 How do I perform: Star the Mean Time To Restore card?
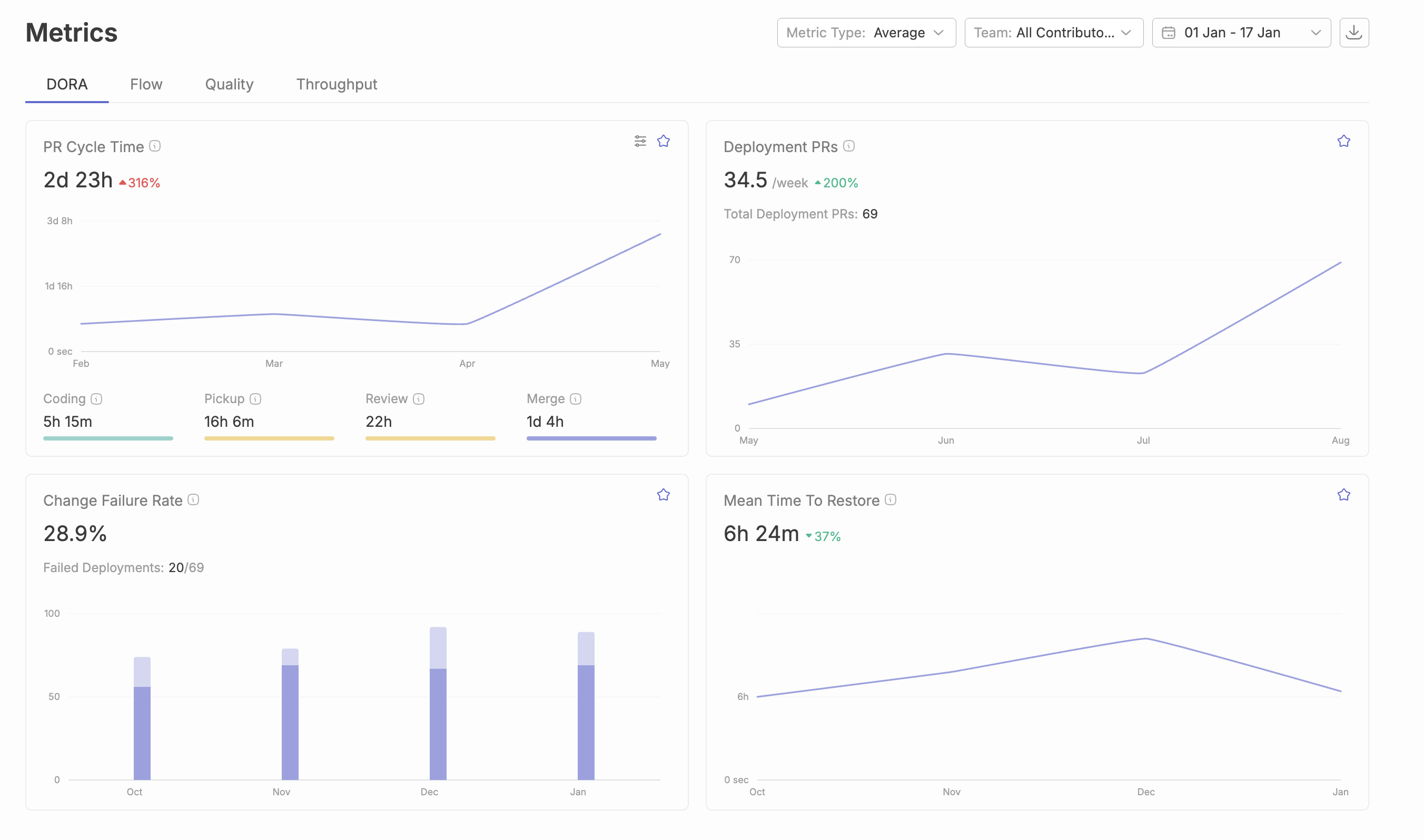pyautogui.click(x=1343, y=495)
